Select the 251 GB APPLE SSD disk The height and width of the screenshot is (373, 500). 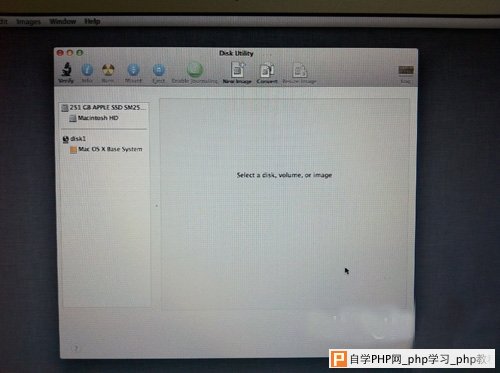104,107
